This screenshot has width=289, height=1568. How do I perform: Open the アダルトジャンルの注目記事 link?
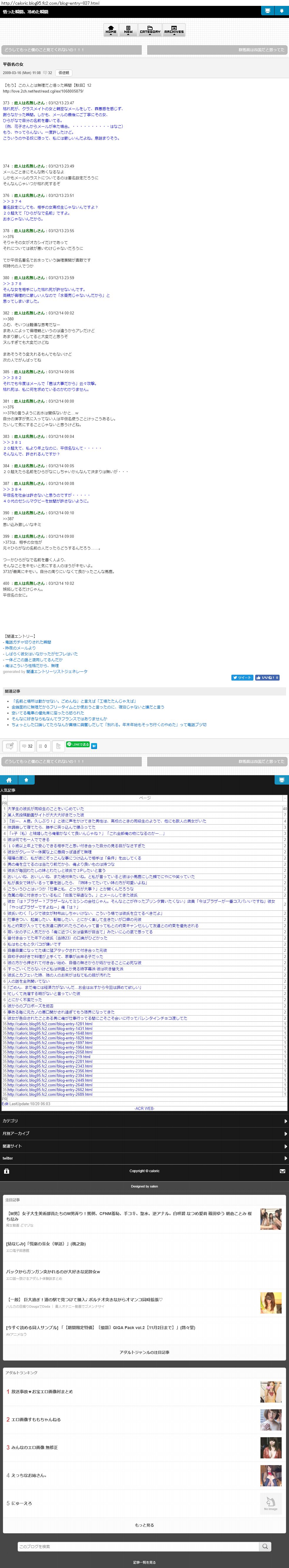[144, 1352]
